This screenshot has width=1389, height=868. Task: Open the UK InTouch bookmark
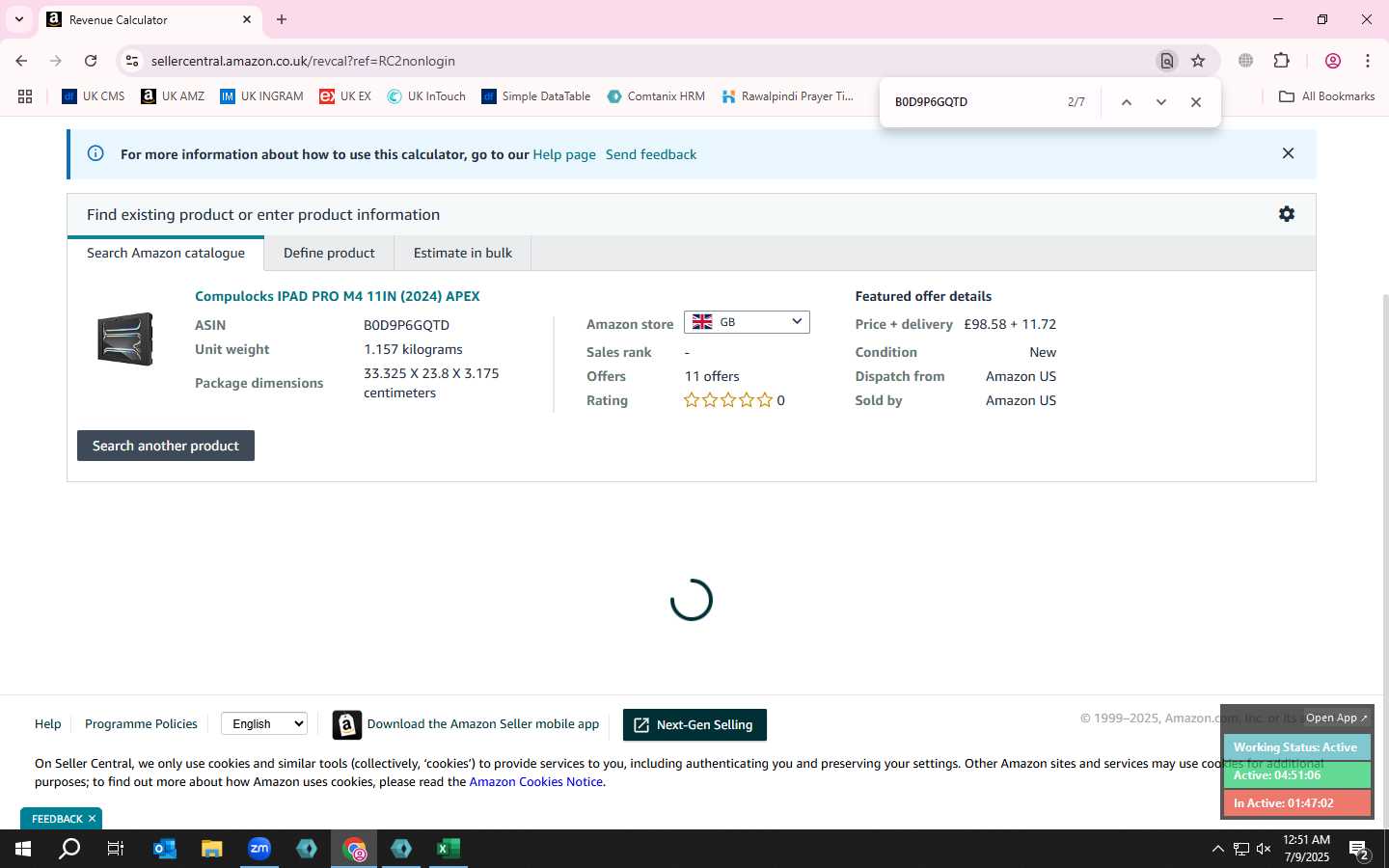click(426, 96)
